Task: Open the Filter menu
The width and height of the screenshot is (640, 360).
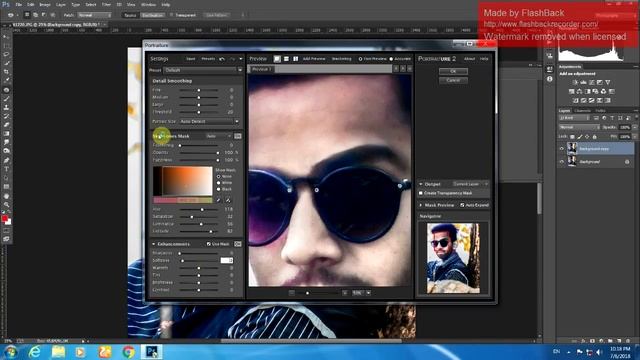Action: (x=106, y=4)
